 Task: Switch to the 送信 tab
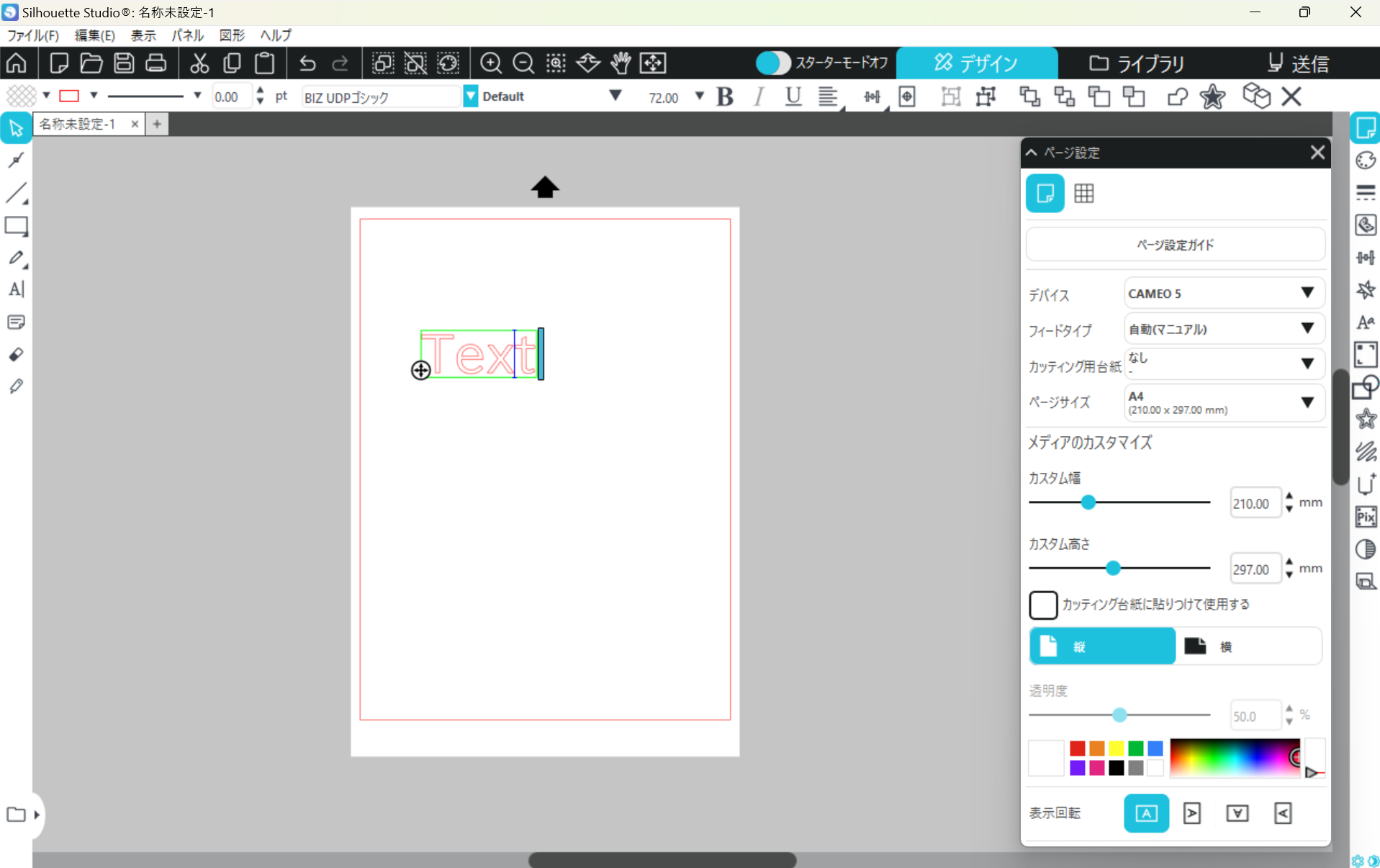[1299, 63]
